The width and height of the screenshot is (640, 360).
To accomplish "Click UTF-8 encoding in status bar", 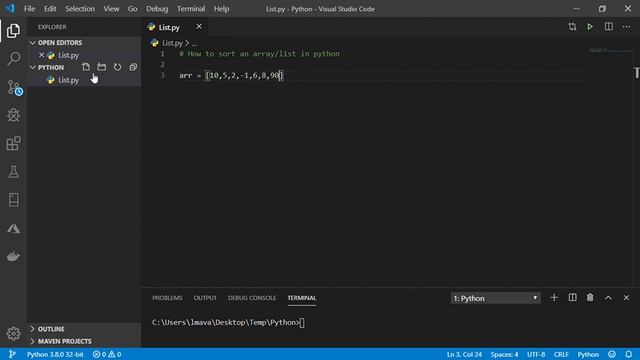I will [536, 354].
